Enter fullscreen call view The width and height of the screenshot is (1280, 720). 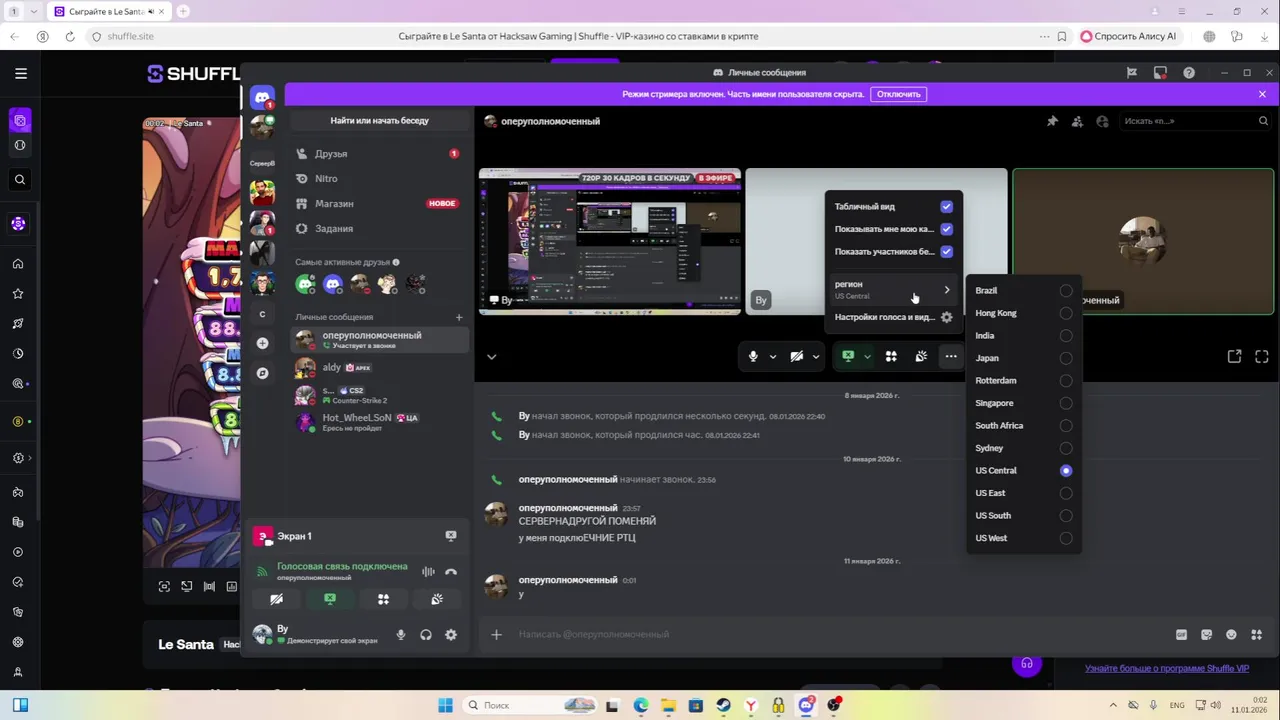1262,356
